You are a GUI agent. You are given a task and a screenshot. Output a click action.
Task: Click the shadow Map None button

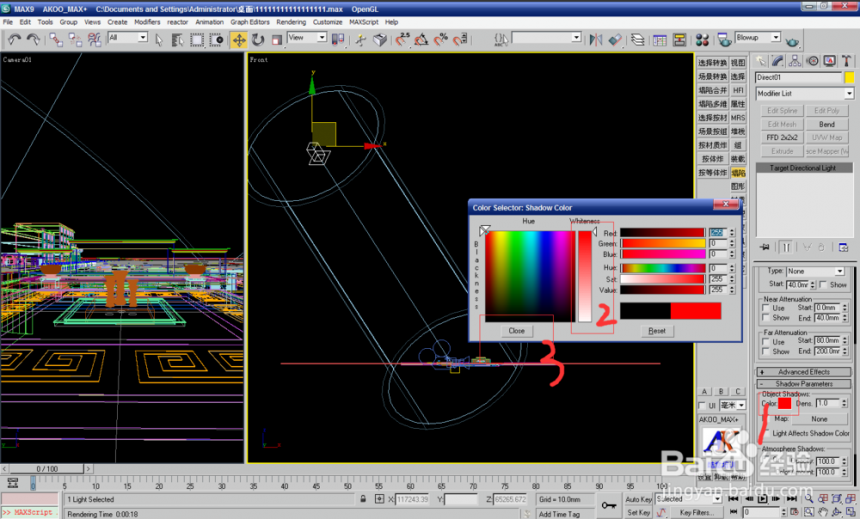click(x=819, y=419)
